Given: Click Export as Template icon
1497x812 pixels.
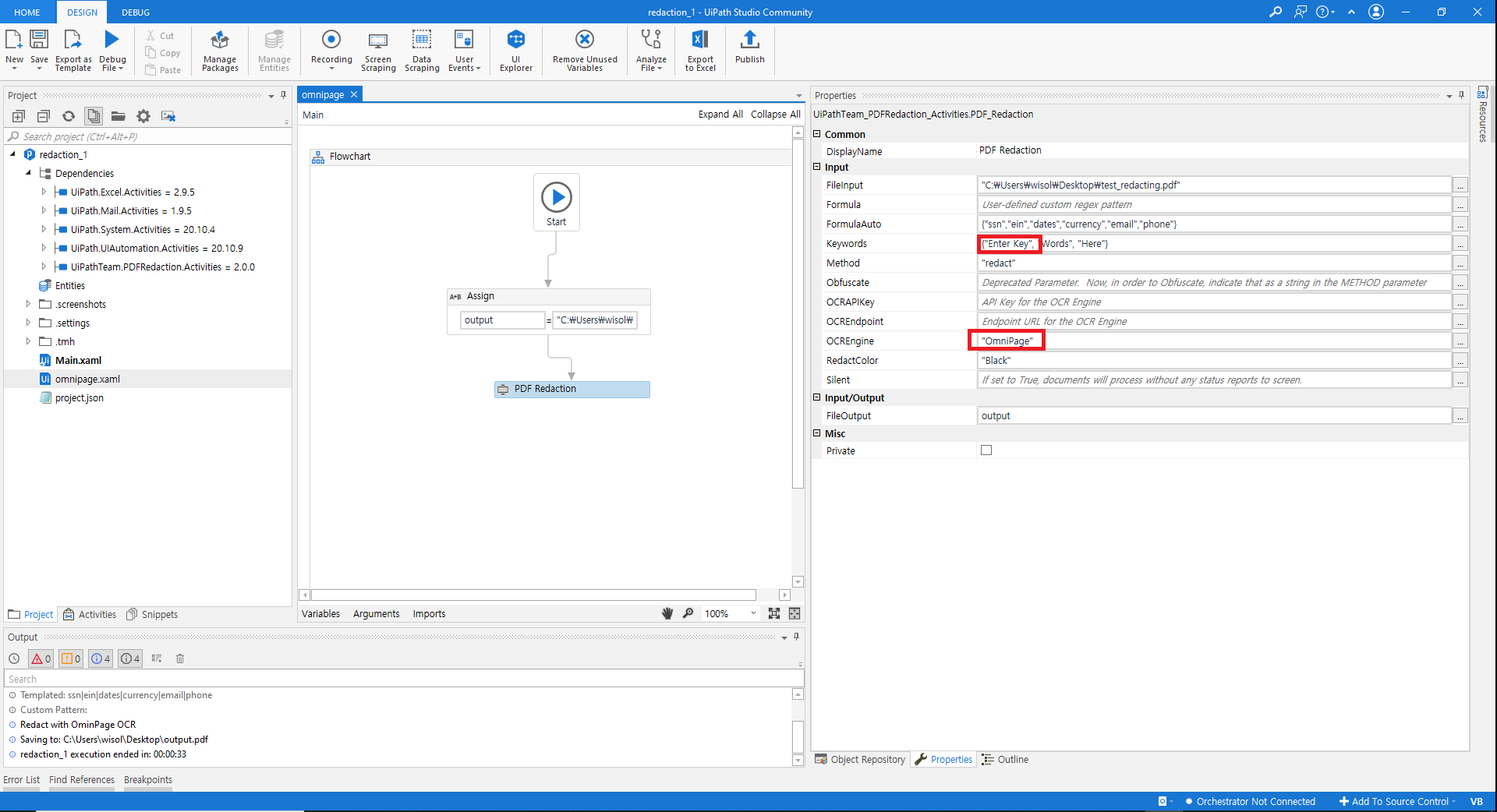Looking at the screenshot, I should 73,50.
